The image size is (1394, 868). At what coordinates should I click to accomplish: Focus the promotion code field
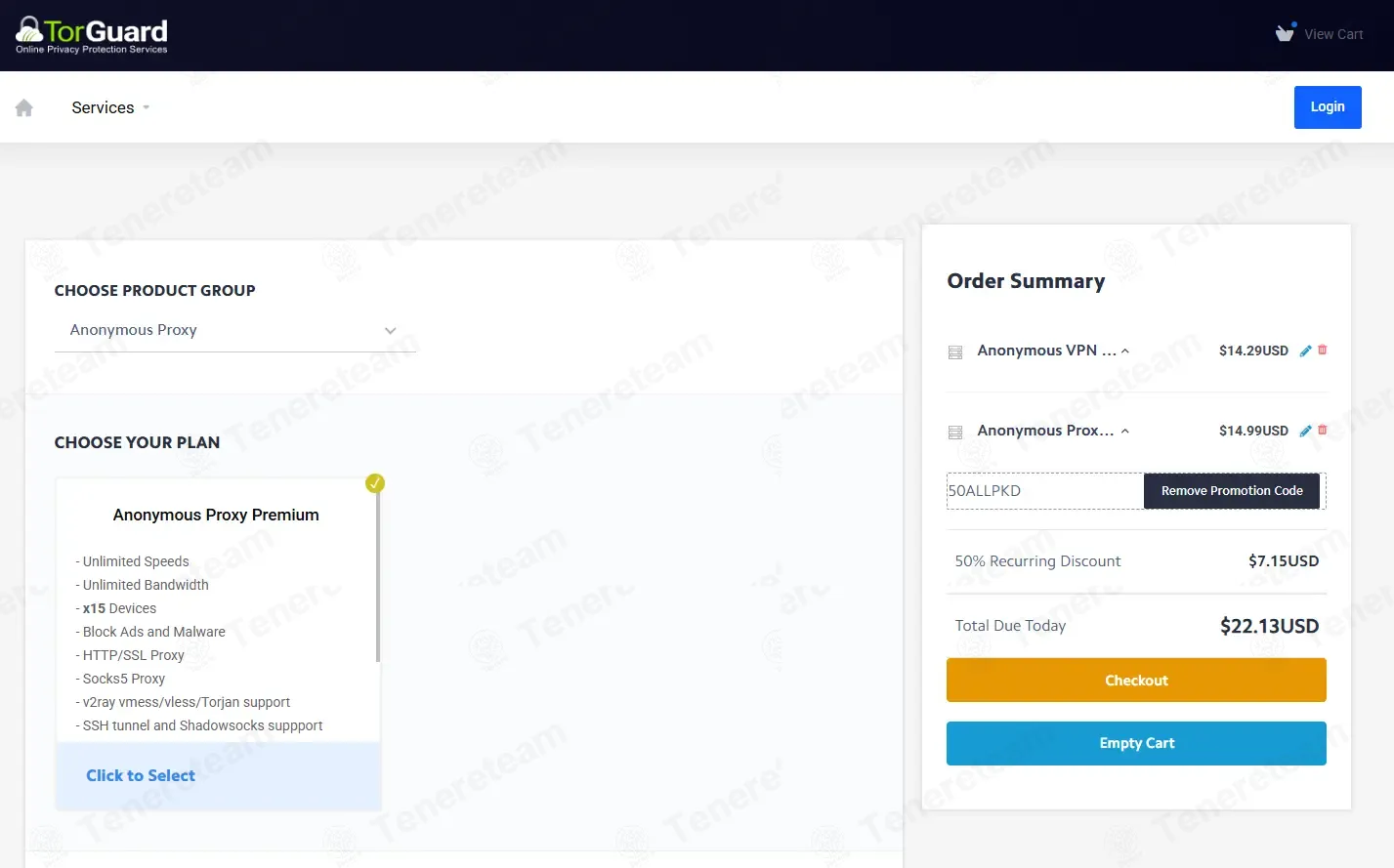click(1045, 491)
